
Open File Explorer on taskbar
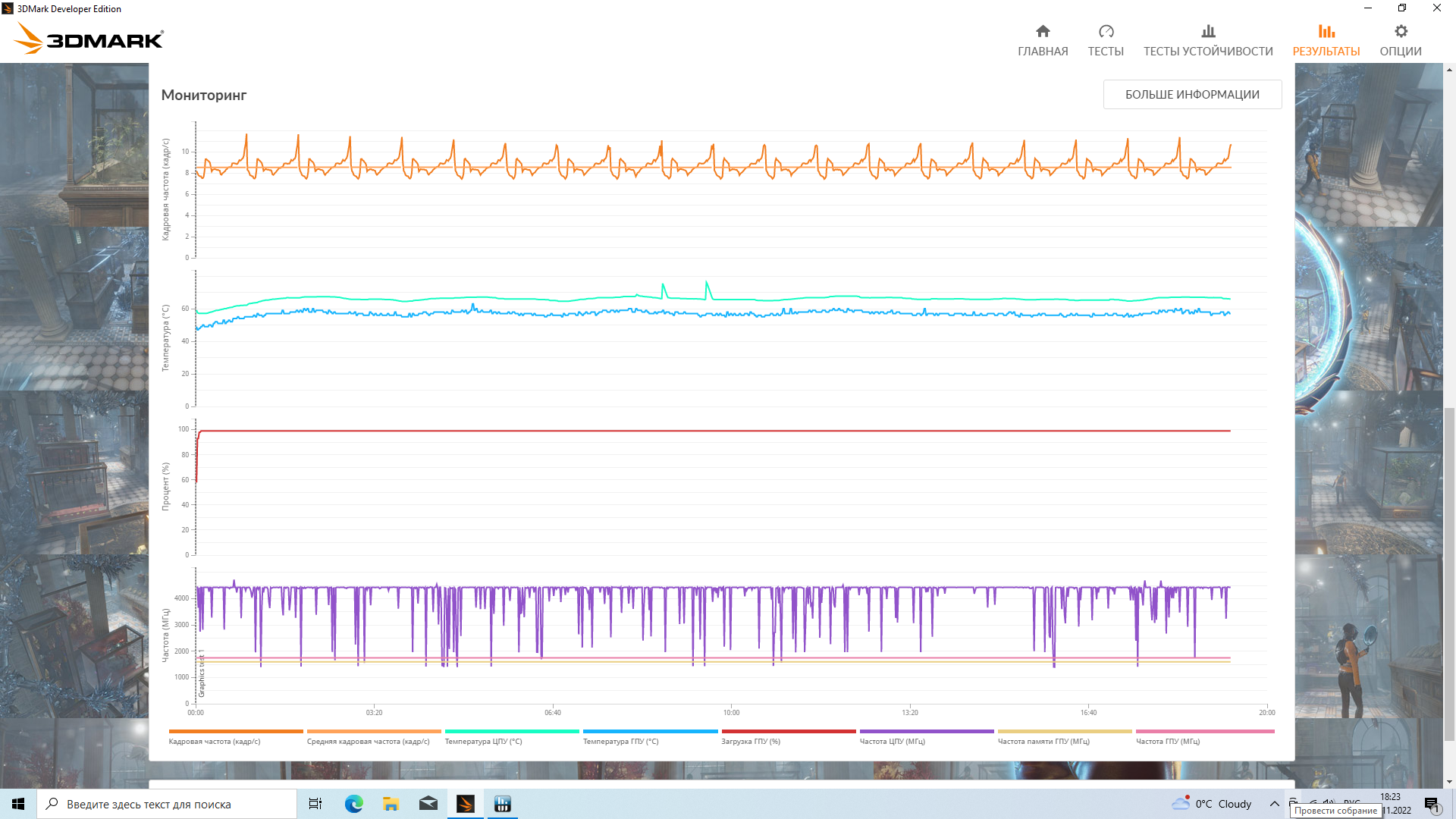[391, 804]
